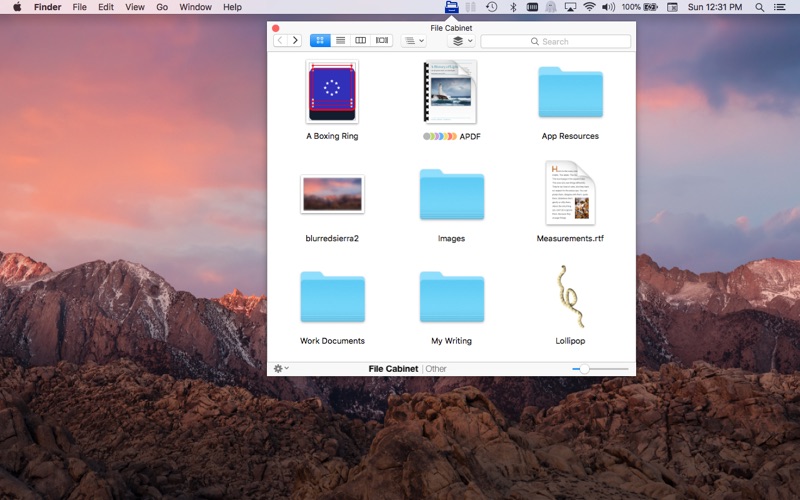Open Spotlight search magnifier icon
The image size is (800, 500).
pyautogui.click(x=759, y=7)
